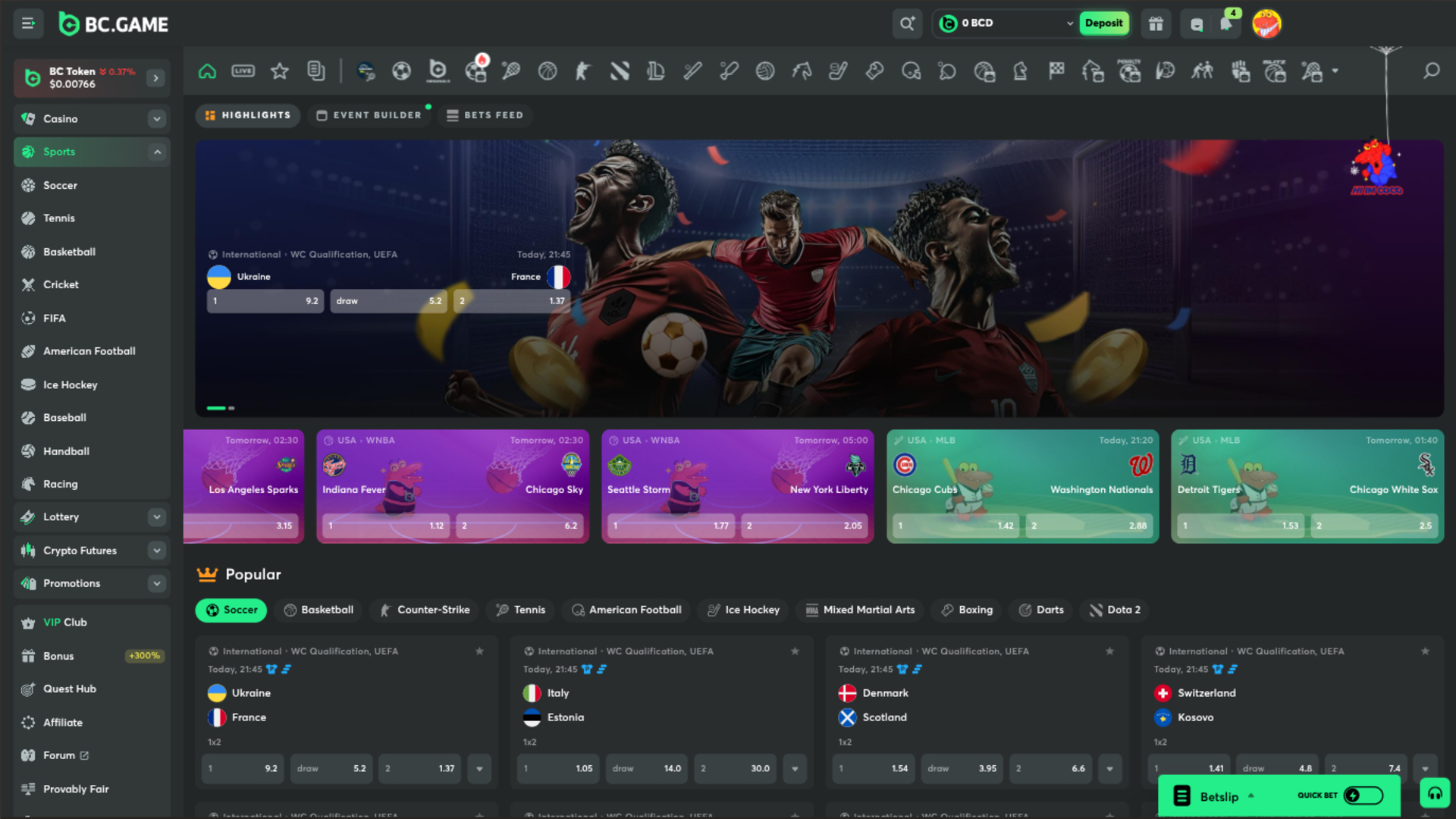Favorite the Italy vs Estonia match star
This screenshot has width=1456, height=819.
(x=795, y=651)
